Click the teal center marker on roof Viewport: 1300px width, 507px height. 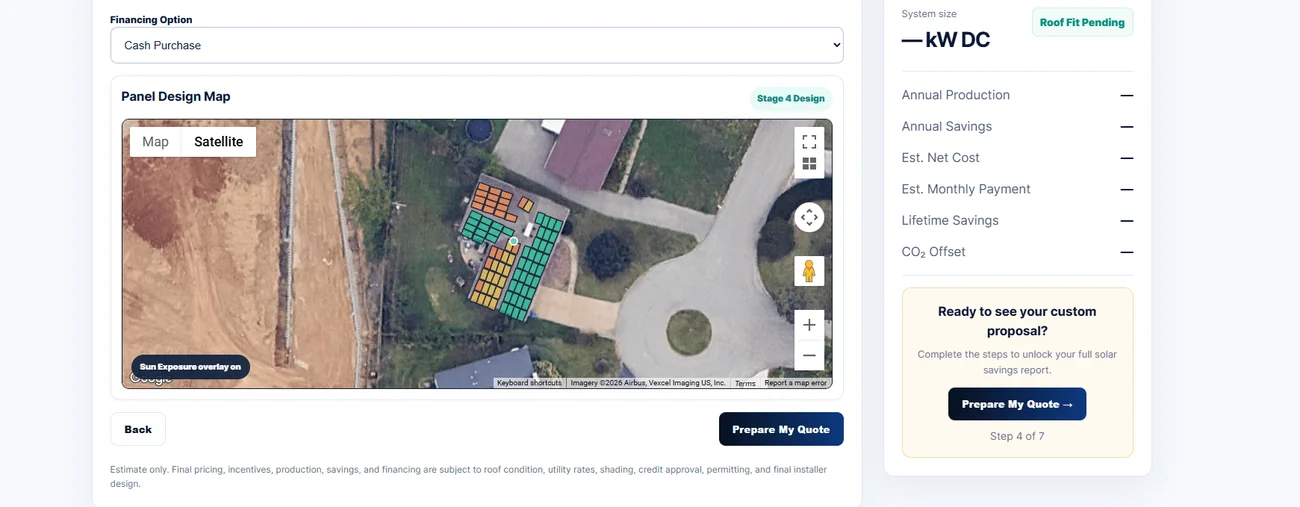click(513, 241)
